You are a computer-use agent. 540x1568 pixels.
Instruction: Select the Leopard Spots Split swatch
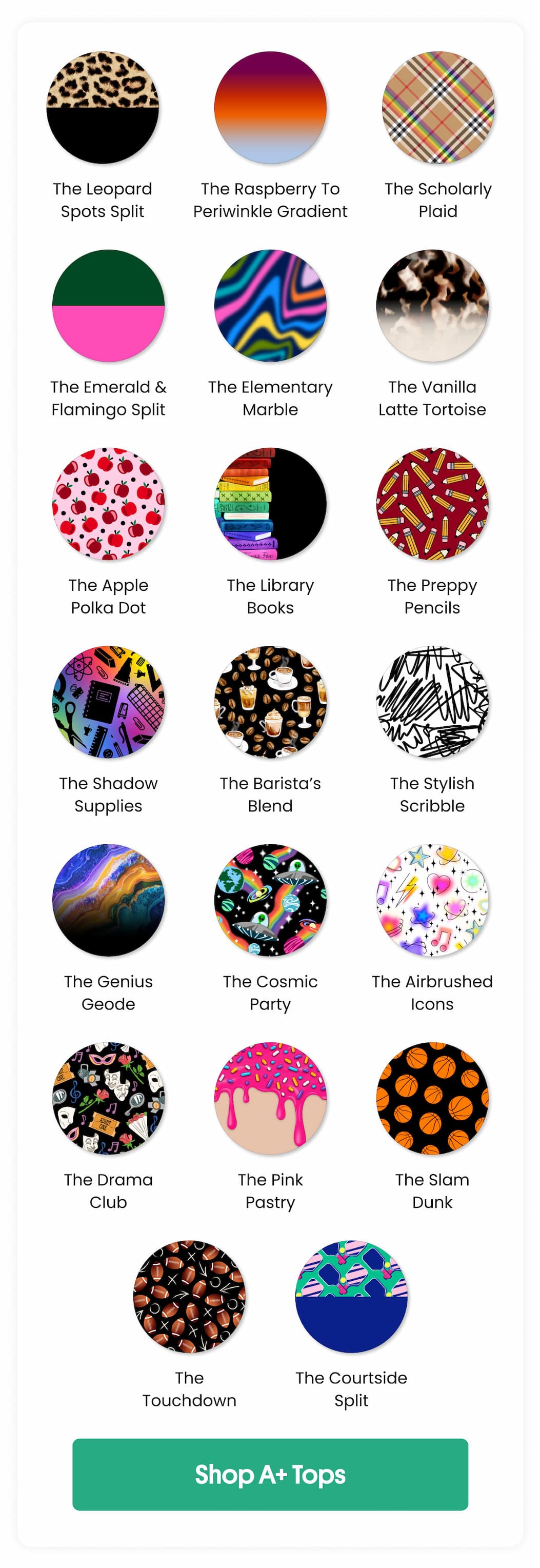click(x=102, y=107)
